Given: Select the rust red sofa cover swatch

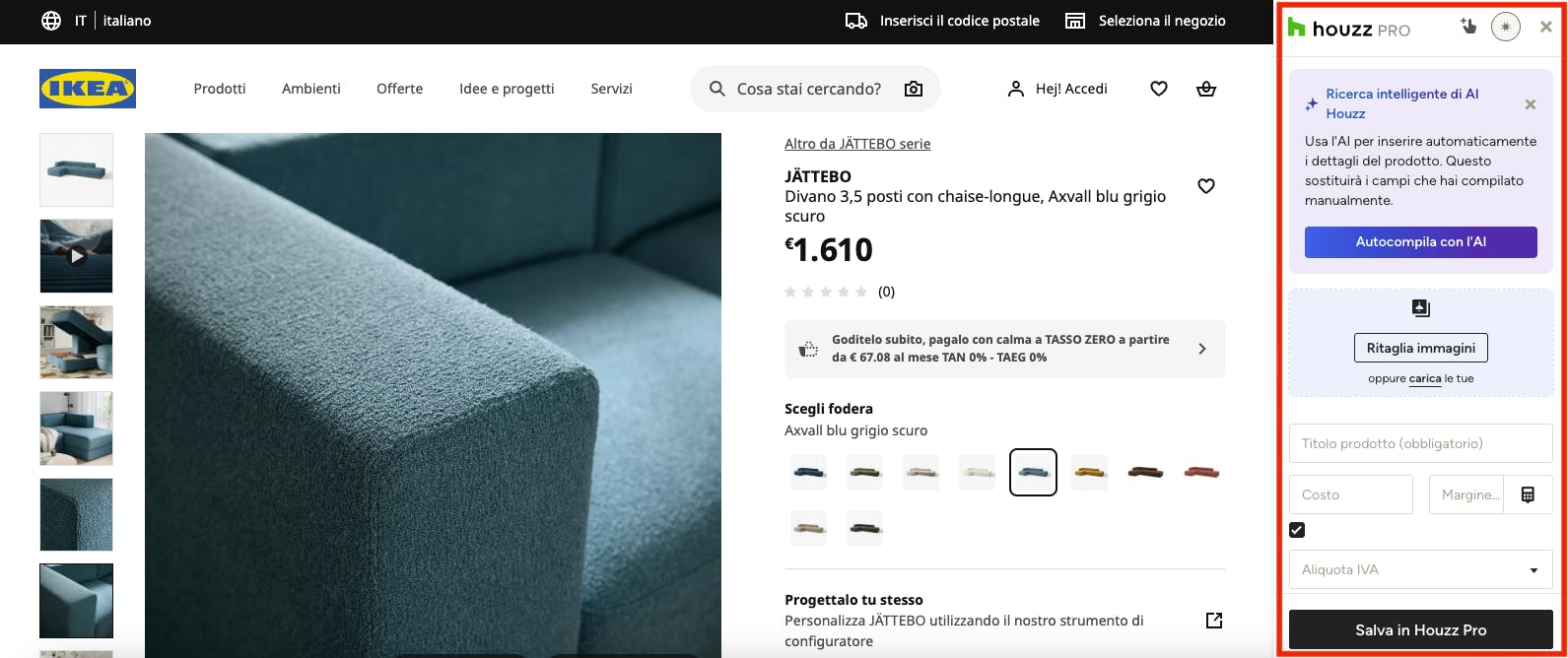Looking at the screenshot, I should pyautogui.click(x=1201, y=473).
